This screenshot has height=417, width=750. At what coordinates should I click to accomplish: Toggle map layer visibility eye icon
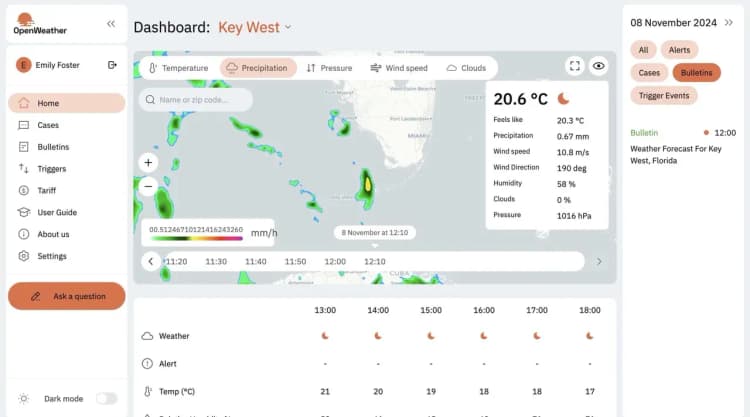pyautogui.click(x=599, y=66)
